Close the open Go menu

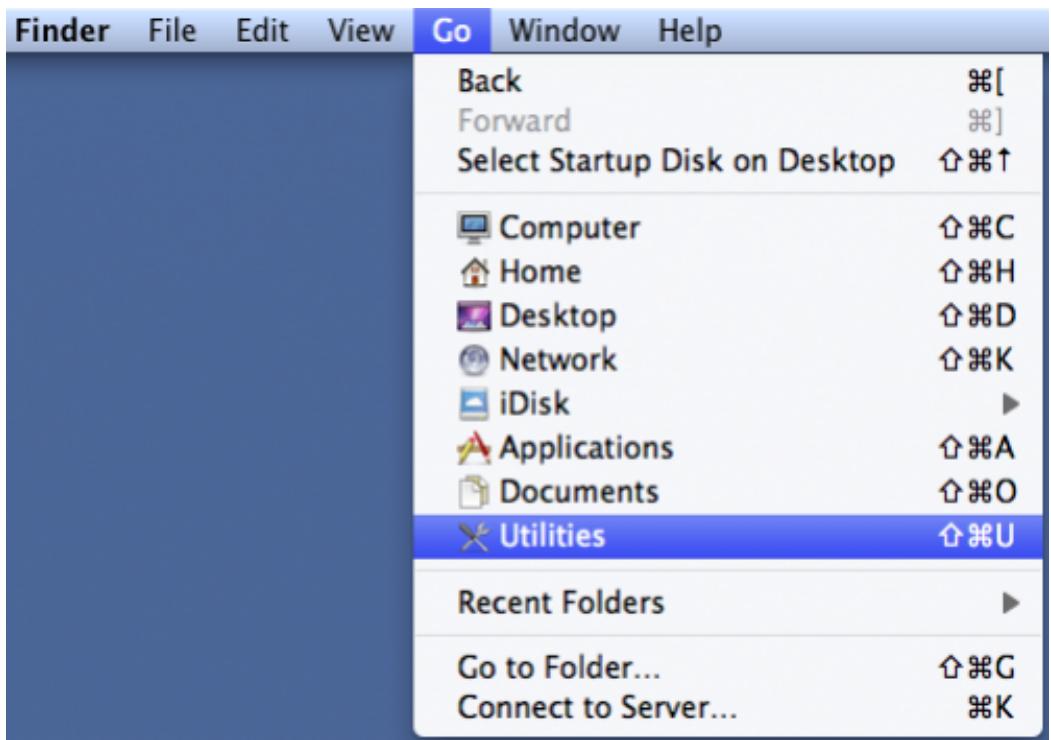tap(452, 31)
